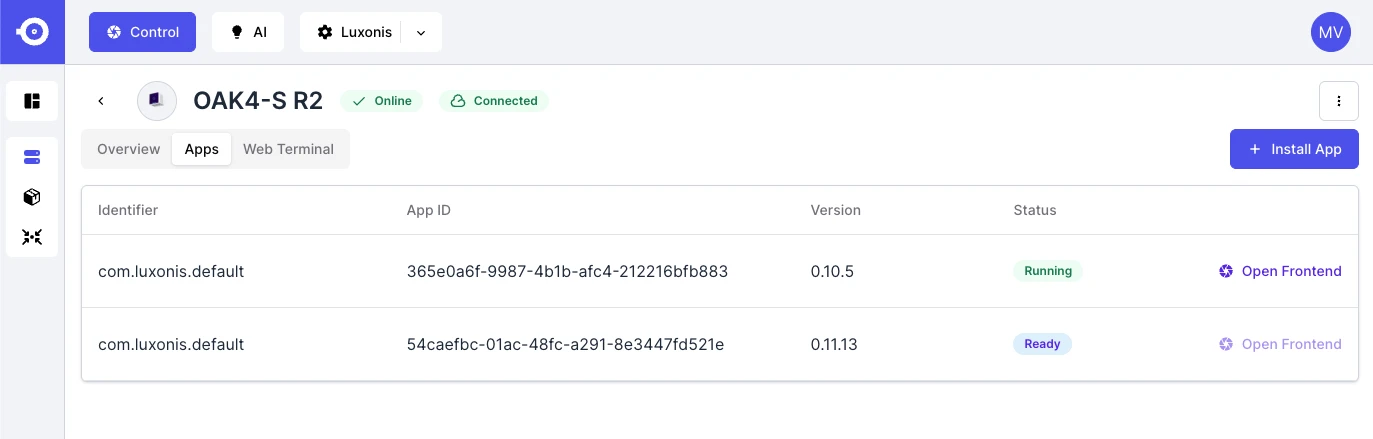Click the MV user avatar
Viewport: 1373px width, 439px height.
[1331, 32]
